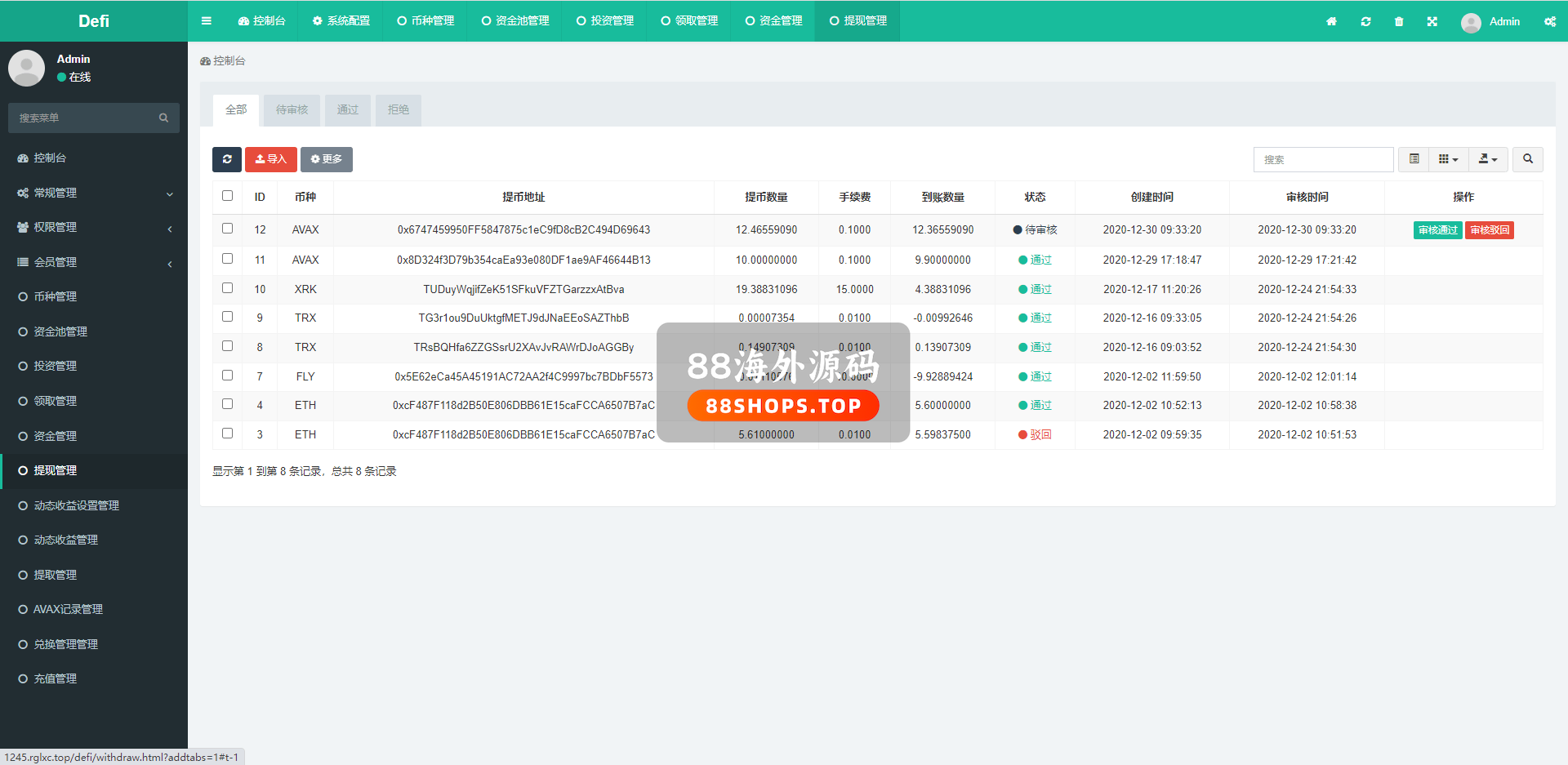Click the table refresh icon button

(x=226, y=159)
